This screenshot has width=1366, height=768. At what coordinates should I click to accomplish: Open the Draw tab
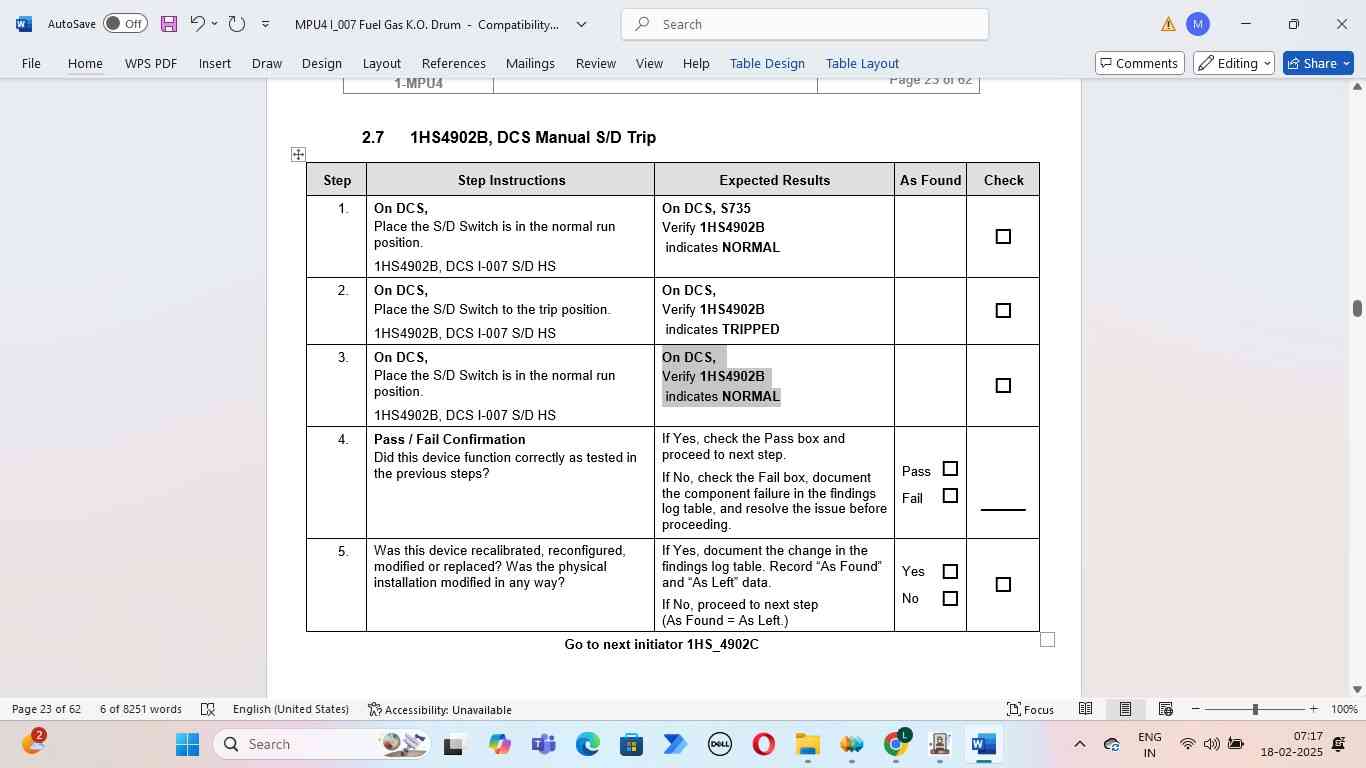point(267,63)
